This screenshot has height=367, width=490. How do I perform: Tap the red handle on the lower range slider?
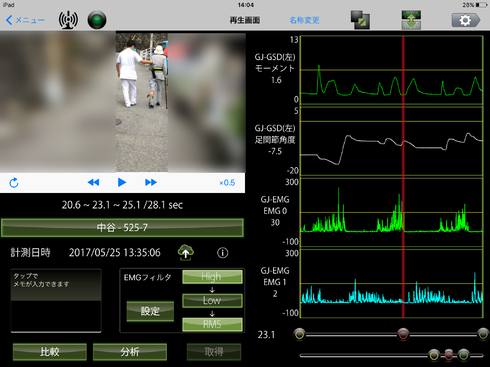coord(449,355)
